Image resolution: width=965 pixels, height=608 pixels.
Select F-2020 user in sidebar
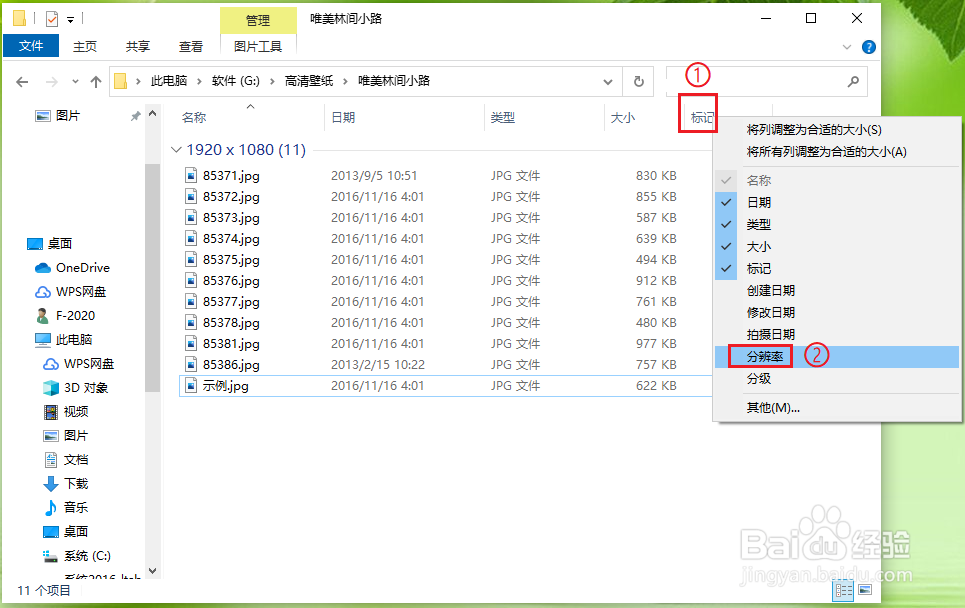click(65, 316)
